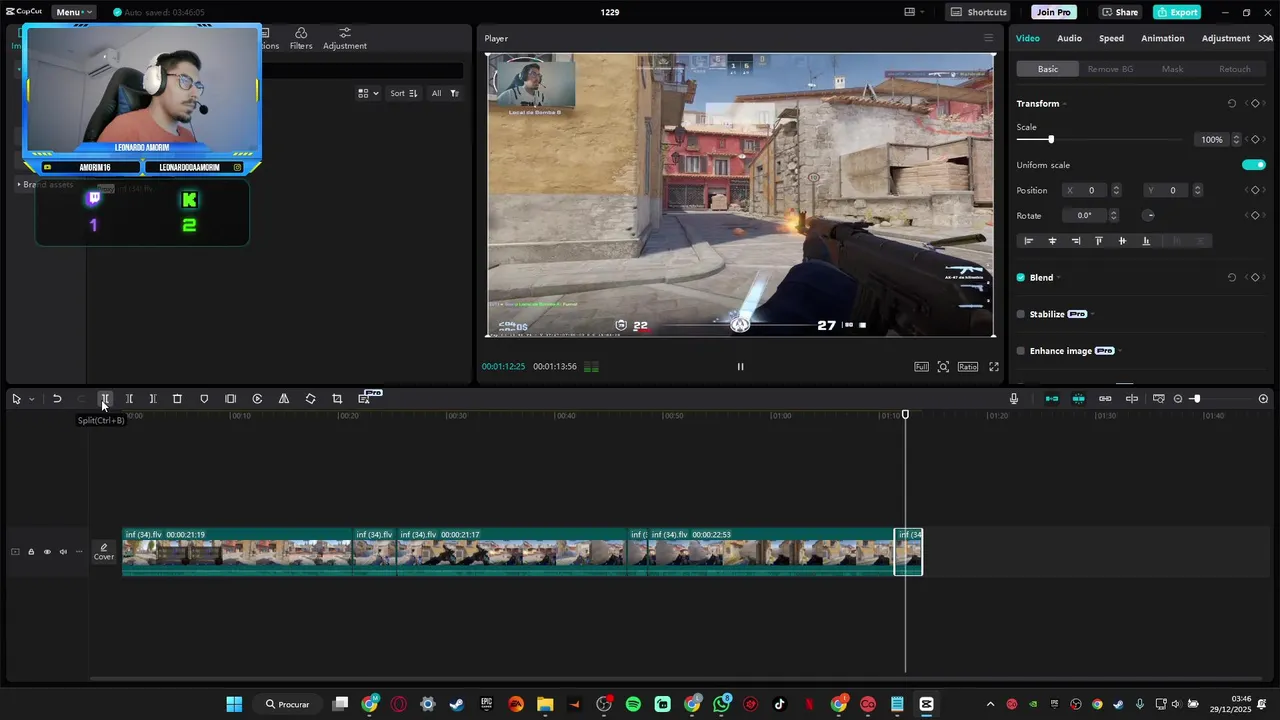This screenshot has width=1280, height=720.
Task: Select the Remove BG sub-tab
Action: pyautogui.click(x=1110, y=69)
